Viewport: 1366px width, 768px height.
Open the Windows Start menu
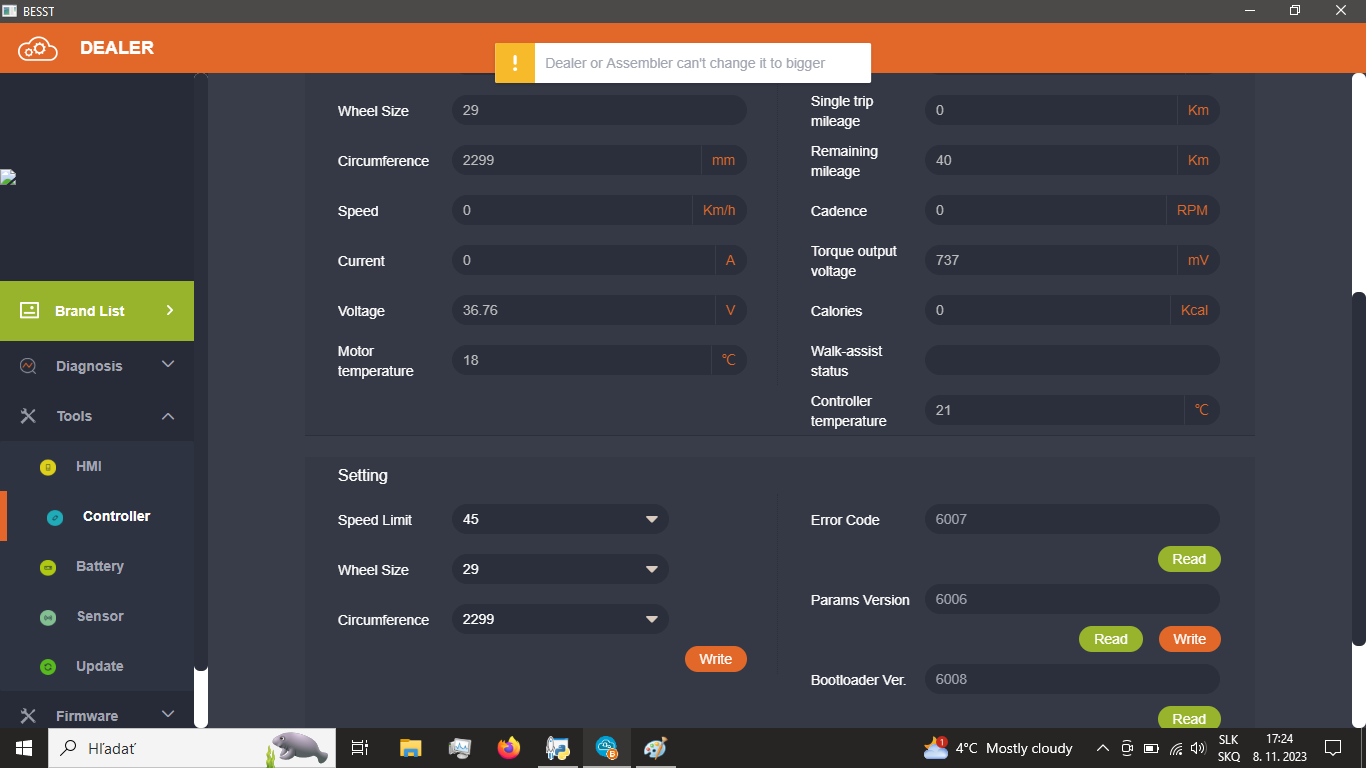click(x=24, y=748)
